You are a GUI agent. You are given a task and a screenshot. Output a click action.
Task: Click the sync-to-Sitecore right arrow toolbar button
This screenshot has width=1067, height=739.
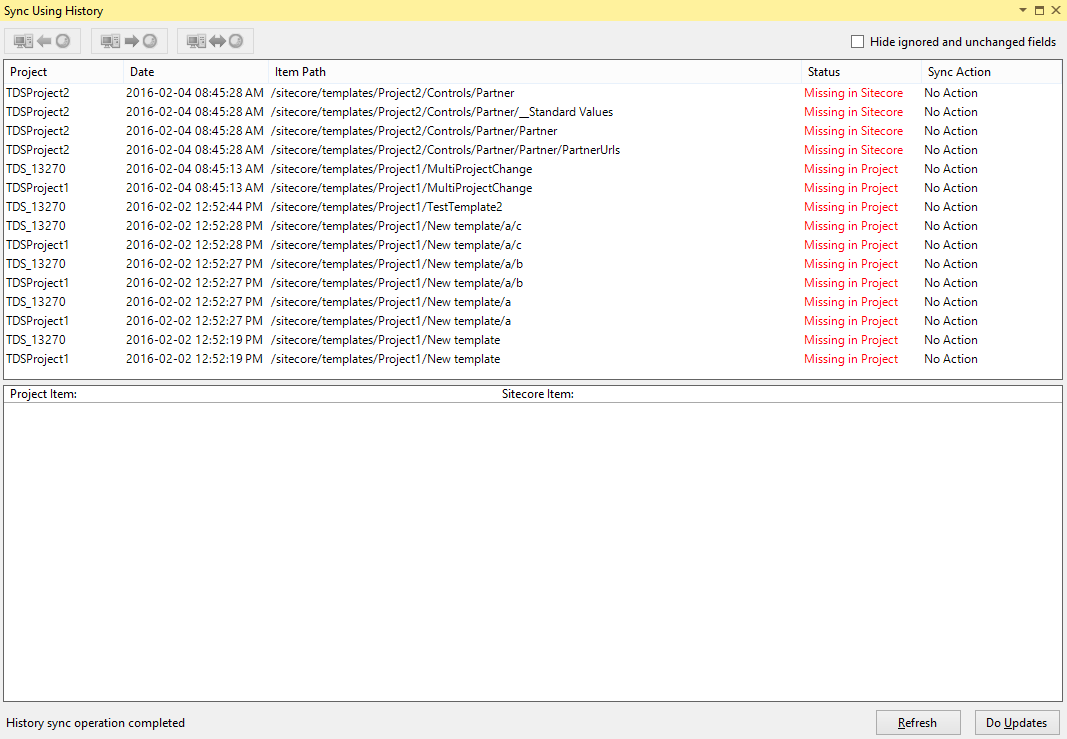point(129,41)
